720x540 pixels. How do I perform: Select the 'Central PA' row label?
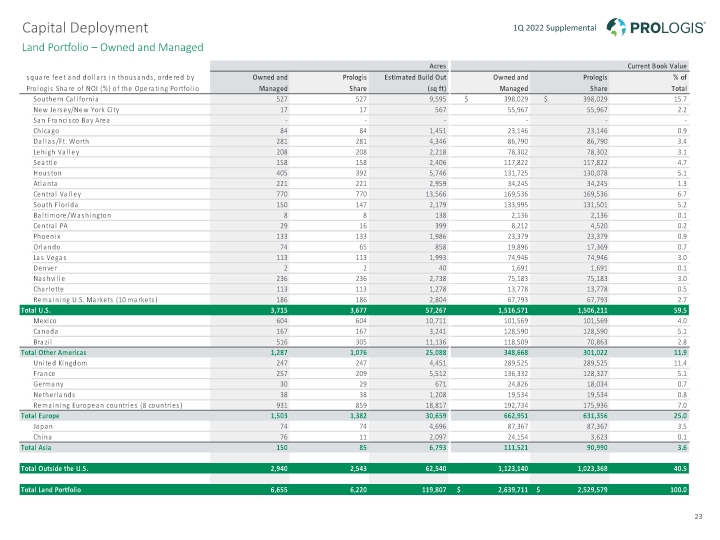pos(50,226)
